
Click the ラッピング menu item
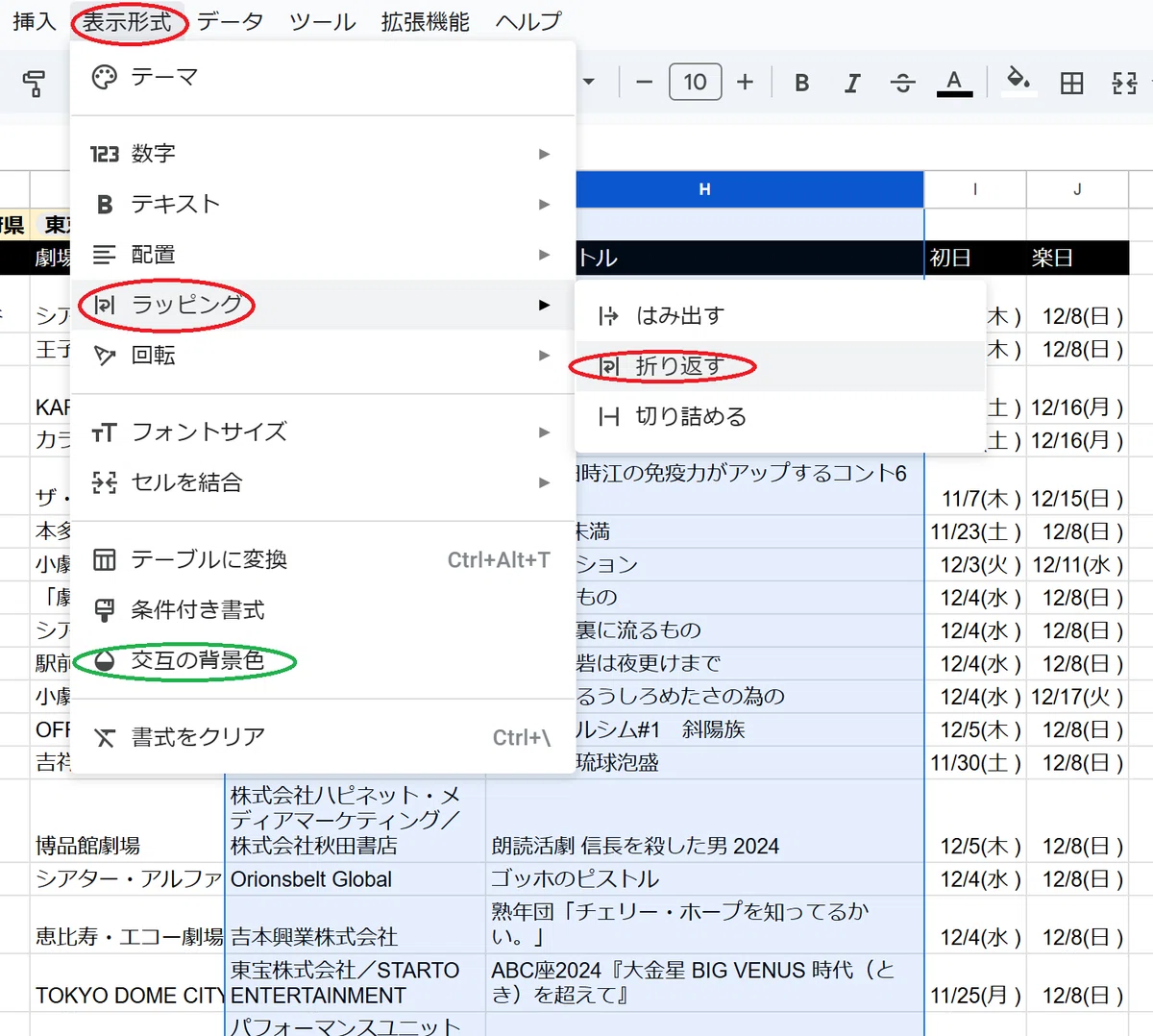click(323, 305)
